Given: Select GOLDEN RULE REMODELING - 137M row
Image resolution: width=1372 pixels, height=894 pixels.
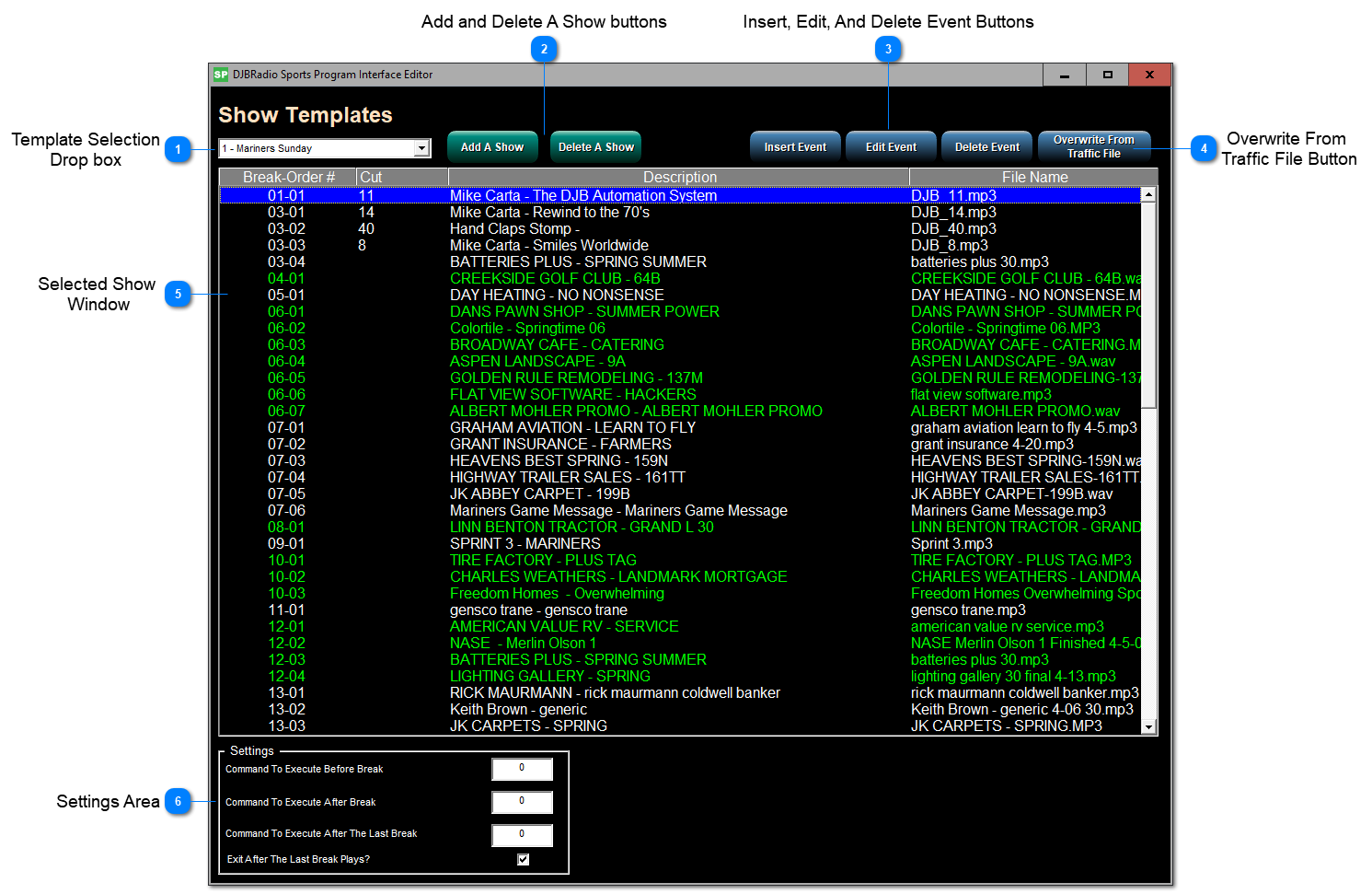Looking at the screenshot, I should coord(681,377).
